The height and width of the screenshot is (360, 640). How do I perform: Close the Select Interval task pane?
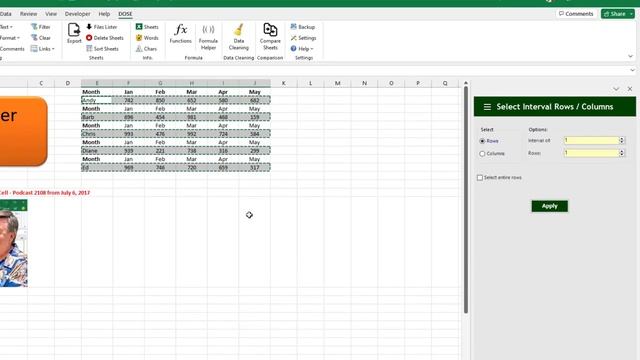[630, 89]
